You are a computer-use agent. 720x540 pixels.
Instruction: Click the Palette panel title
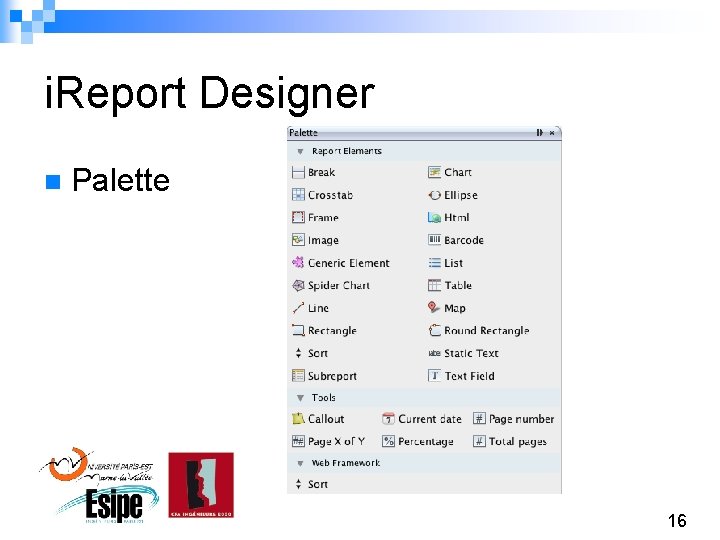pos(303,133)
